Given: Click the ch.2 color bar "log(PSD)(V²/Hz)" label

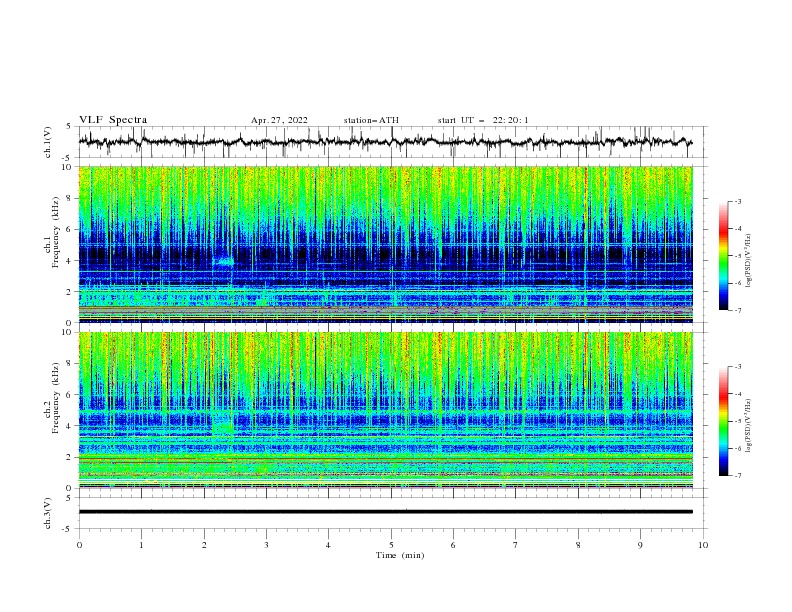Looking at the screenshot, I should click(749, 426).
